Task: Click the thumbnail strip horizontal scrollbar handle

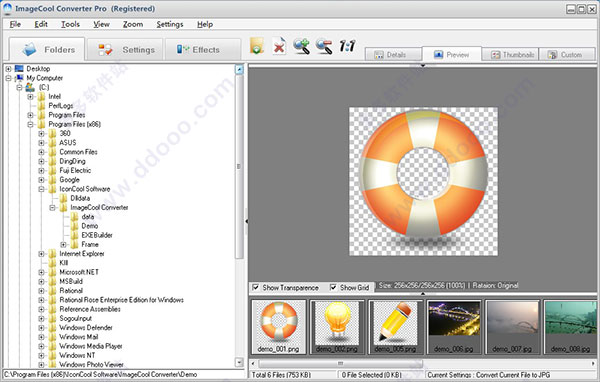Action: point(340,363)
